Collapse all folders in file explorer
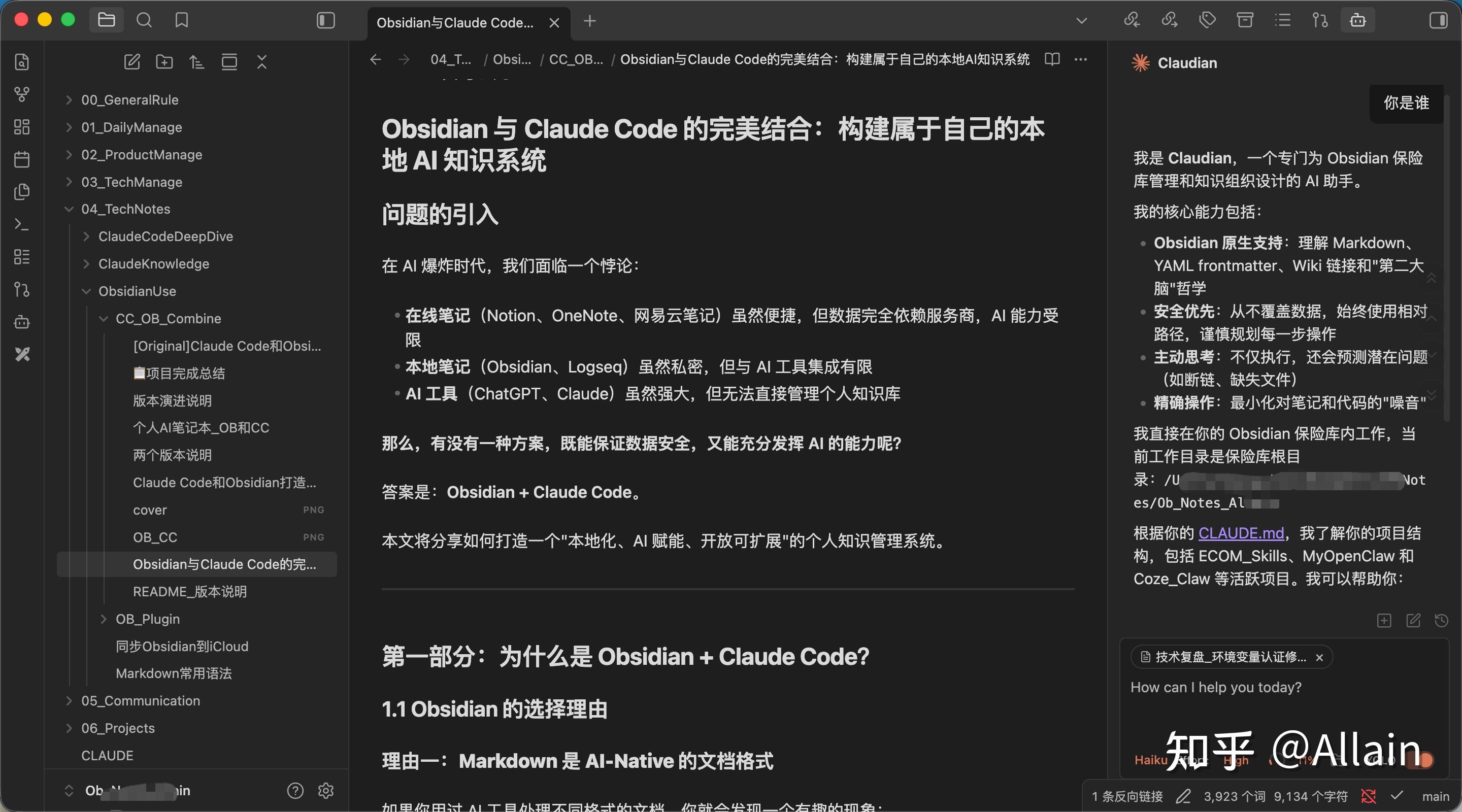This screenshot has height=812, width=1462. (x=261, y=62)
